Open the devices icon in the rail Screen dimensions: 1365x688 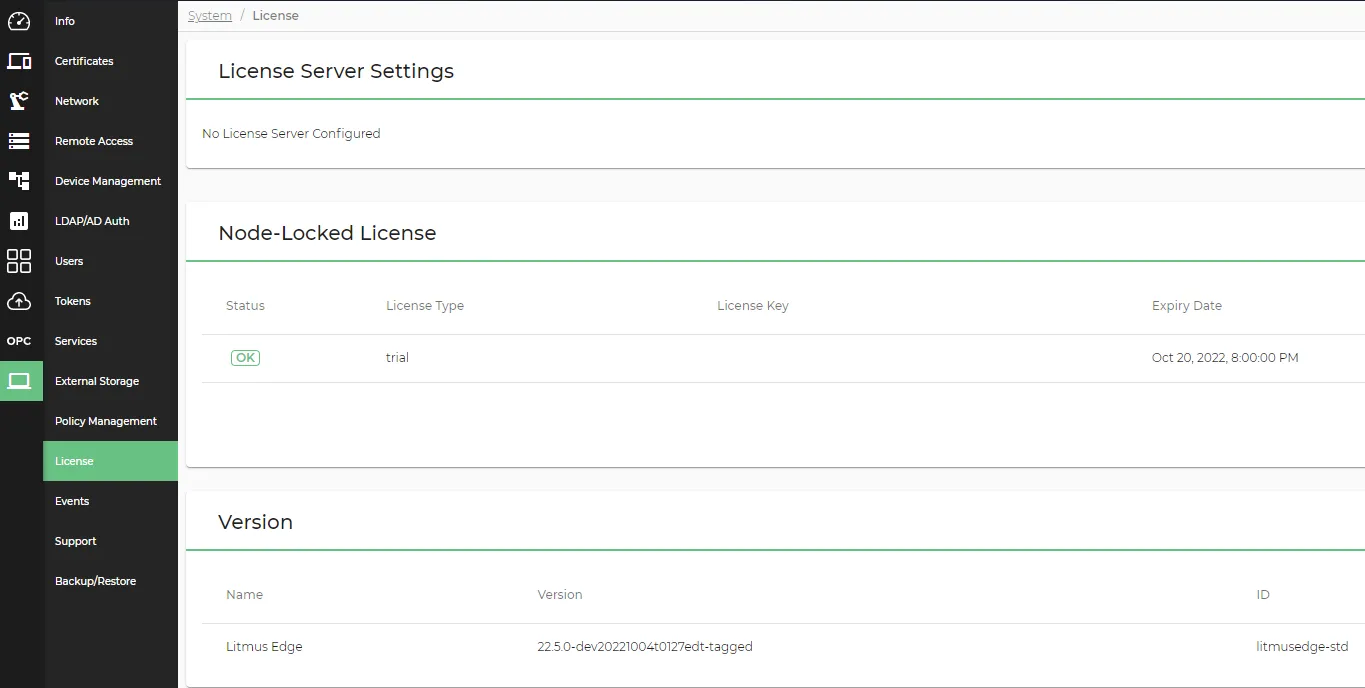tap(19, 61)
